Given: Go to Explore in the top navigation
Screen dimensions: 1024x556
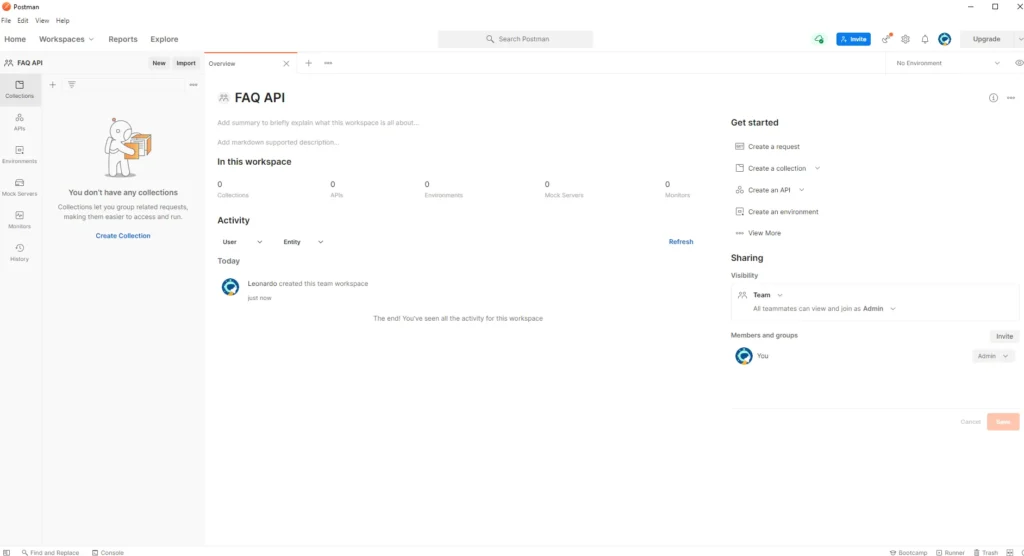Looking at the screenshot, I should point(164,39).
